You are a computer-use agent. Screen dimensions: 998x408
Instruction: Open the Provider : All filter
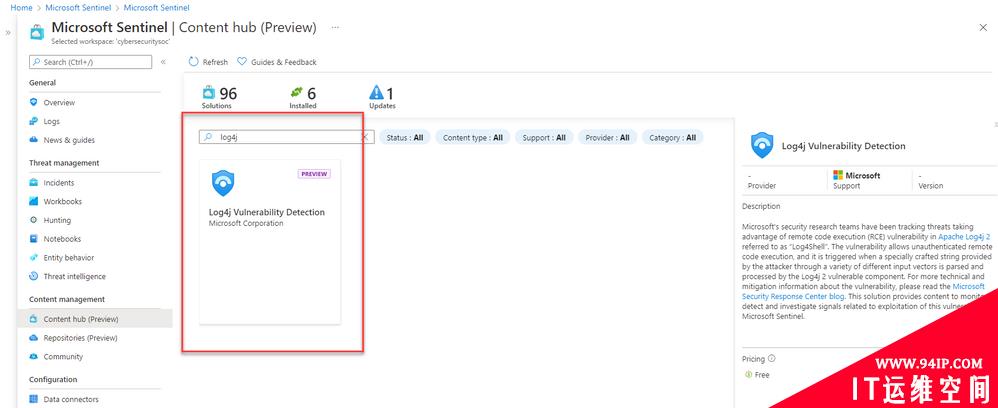(x=607, y=137)
